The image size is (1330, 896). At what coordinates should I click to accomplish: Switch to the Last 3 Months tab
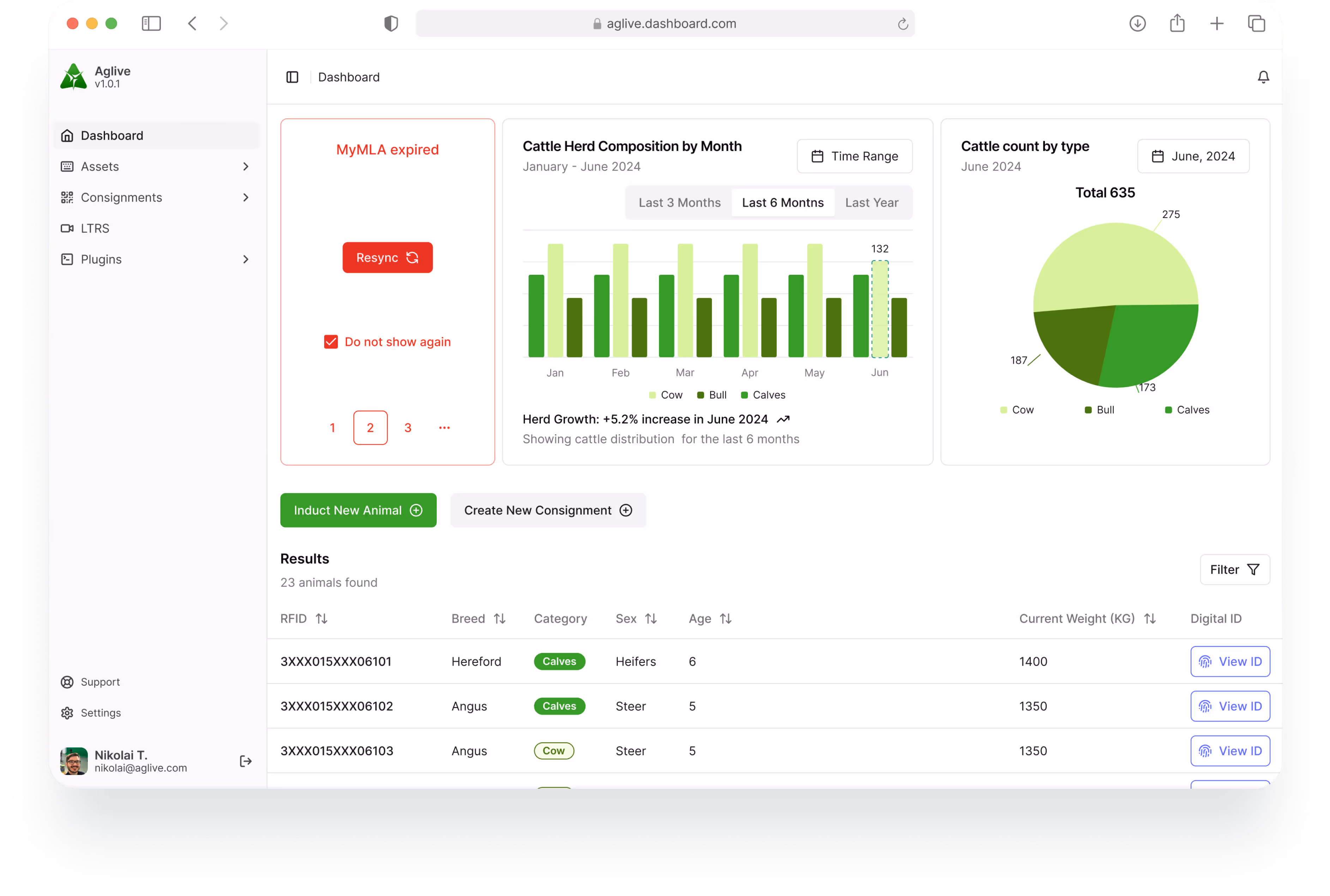[x=679, y=203]
